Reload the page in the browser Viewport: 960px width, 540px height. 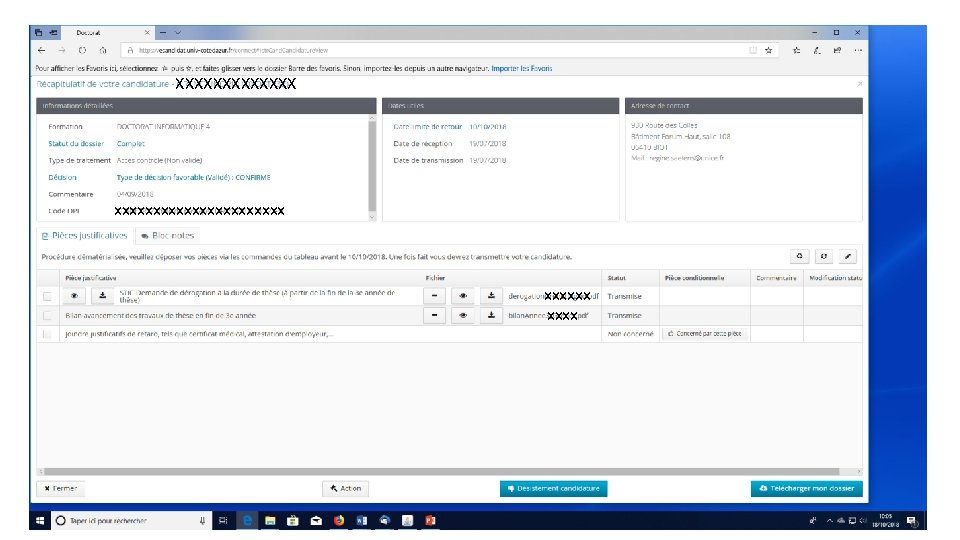(x=82, y=50)
